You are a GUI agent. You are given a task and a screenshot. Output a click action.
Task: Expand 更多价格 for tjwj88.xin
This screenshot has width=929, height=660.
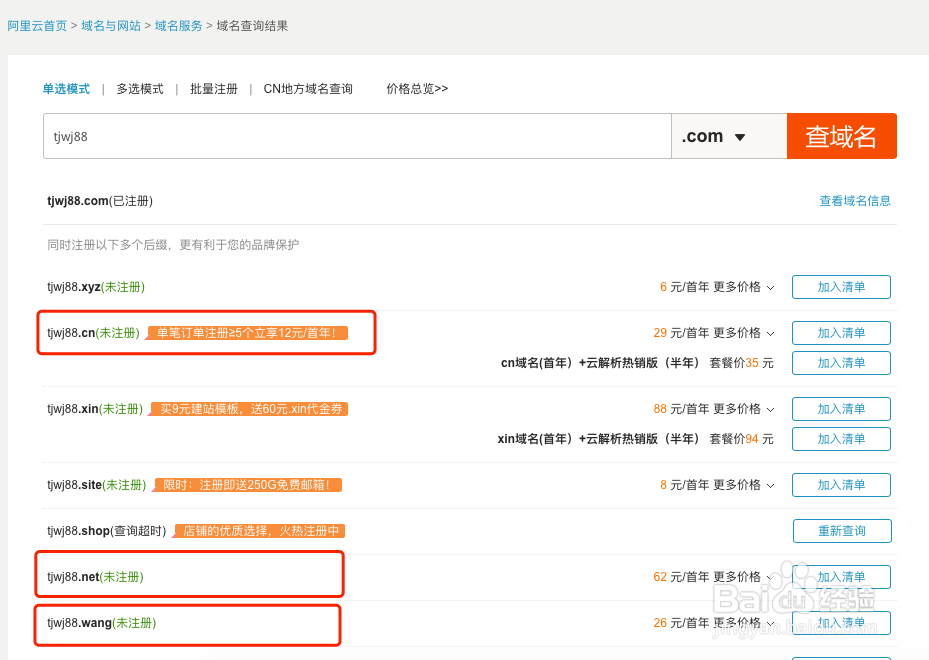(x=744, y=409)
